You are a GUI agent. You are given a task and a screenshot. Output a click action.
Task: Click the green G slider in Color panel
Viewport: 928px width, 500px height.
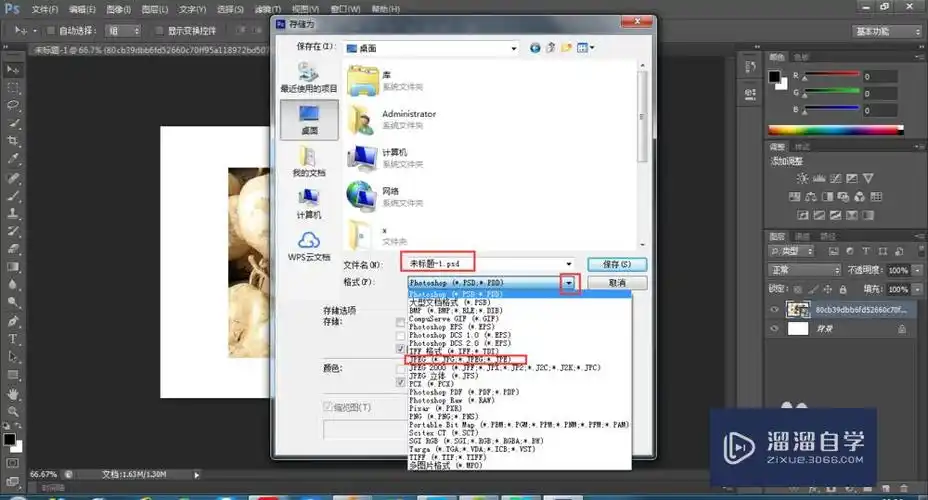pos(830,92)
